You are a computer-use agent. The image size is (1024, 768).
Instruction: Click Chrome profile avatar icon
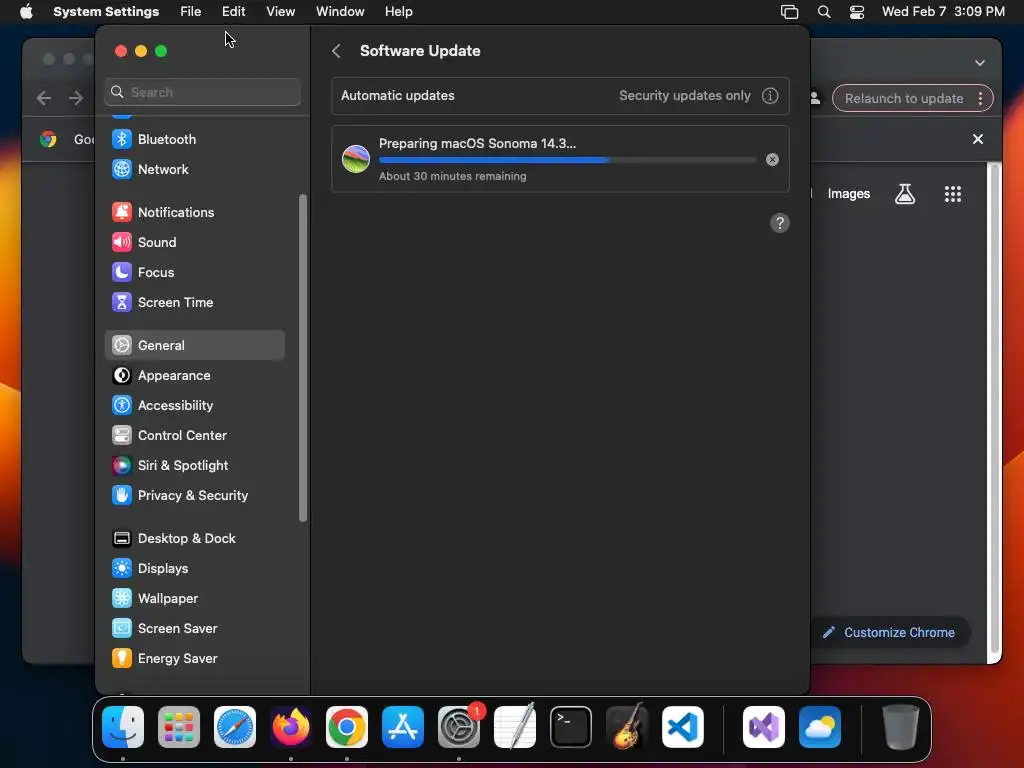click(x=815, y=99)
